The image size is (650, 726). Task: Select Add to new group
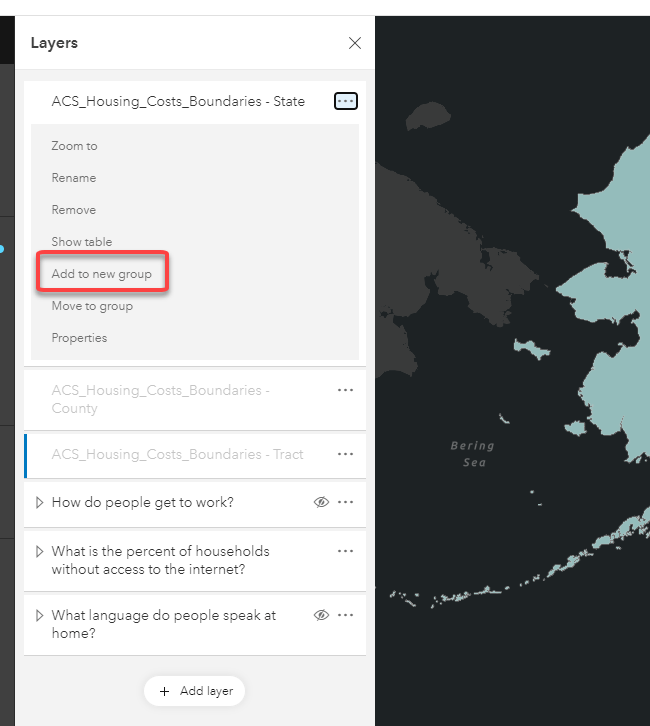tap(102, 274)
